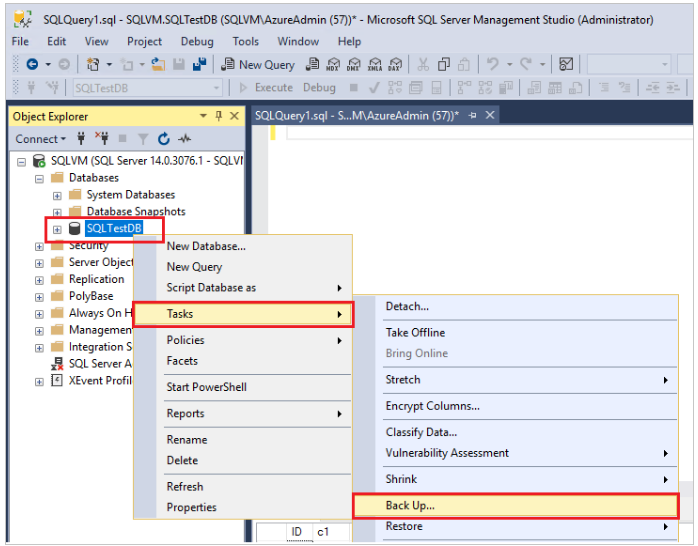Screen dimensions: 698x546
Task: Open the View menu
Action: [97, 41]
